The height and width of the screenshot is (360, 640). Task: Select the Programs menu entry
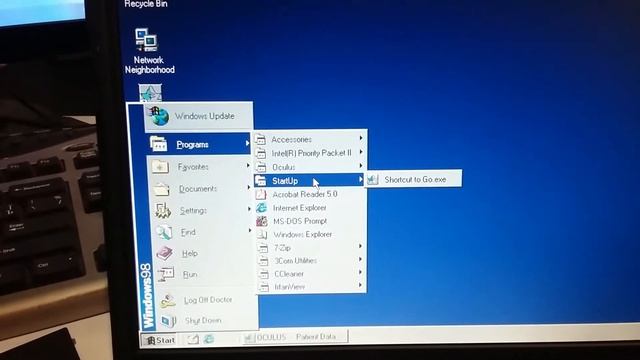[x=198, y=144]
